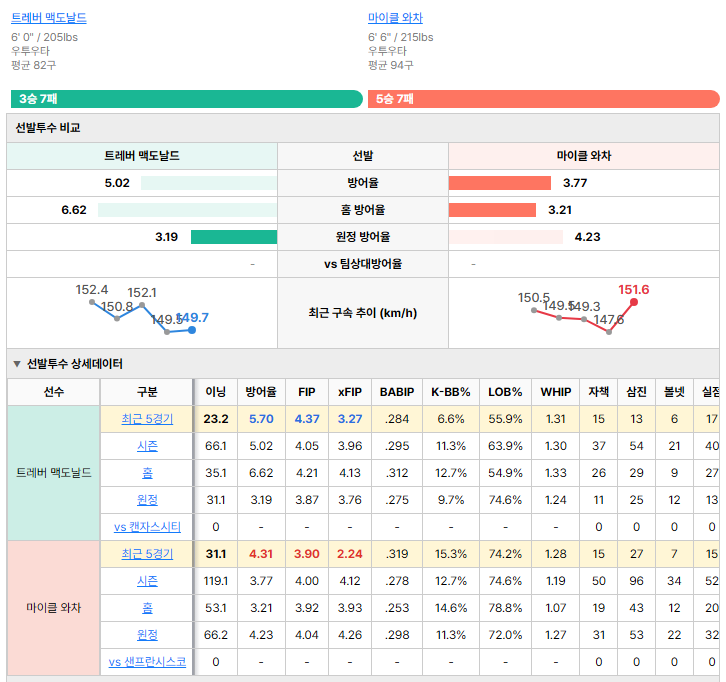Click the 자책 column header
Image resolution: width=726 pixels, height=682 pixels.
click(599, 392)
